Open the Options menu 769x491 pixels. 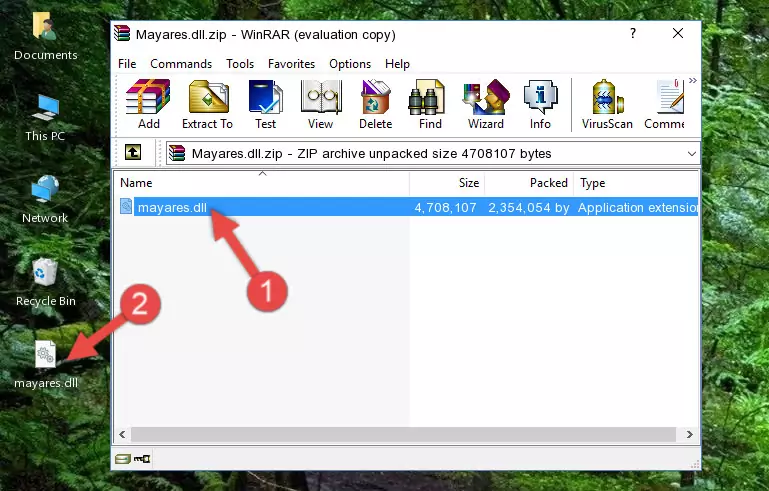point(350,64)
